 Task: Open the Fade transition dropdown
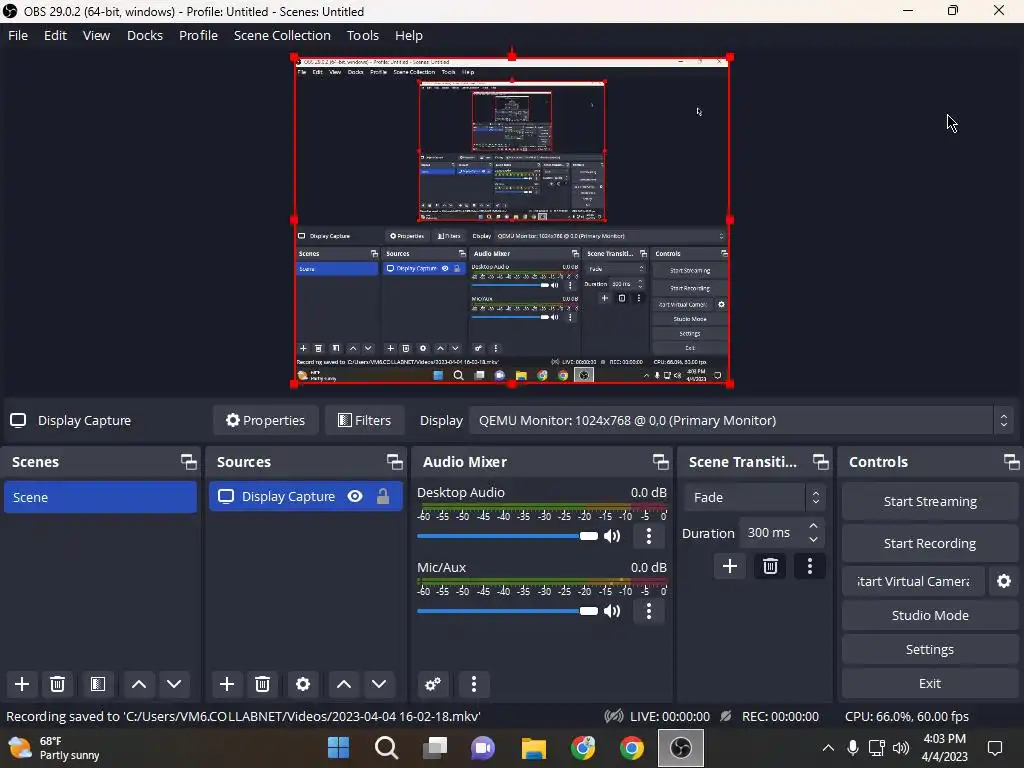756,498
